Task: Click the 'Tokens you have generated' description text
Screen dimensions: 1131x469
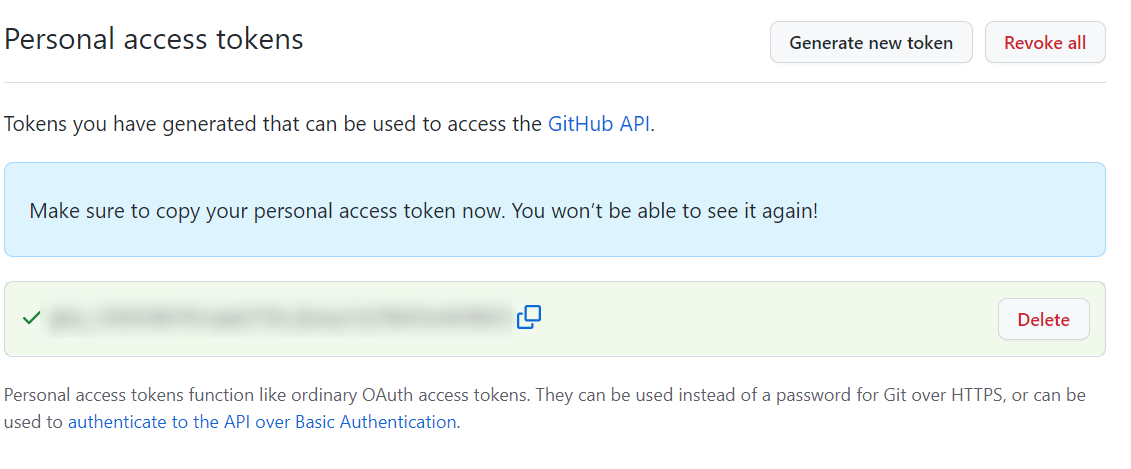Action: coord(329,124)
